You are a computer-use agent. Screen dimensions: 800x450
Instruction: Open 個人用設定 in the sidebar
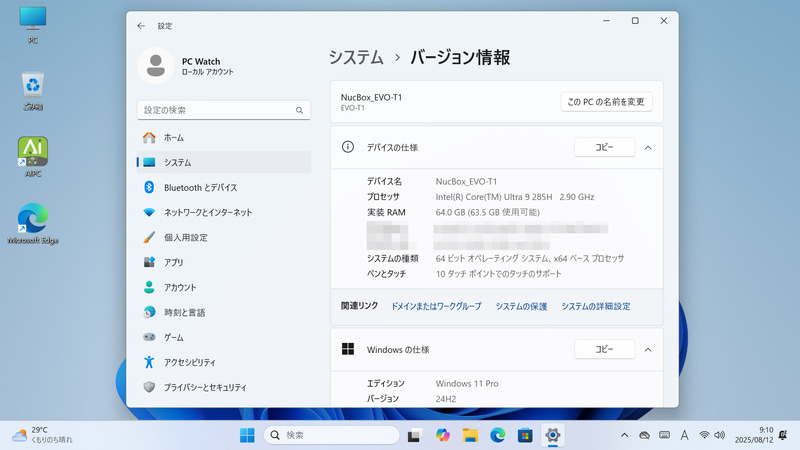tap(223, 237)
